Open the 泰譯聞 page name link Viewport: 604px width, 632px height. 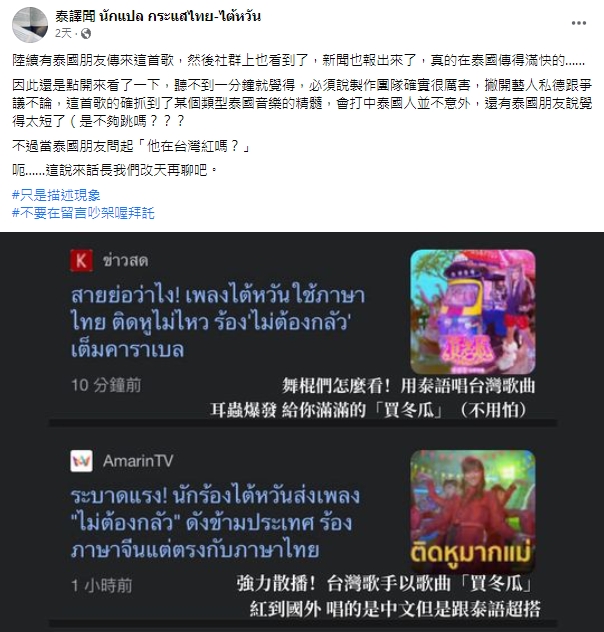coord(158,16)
